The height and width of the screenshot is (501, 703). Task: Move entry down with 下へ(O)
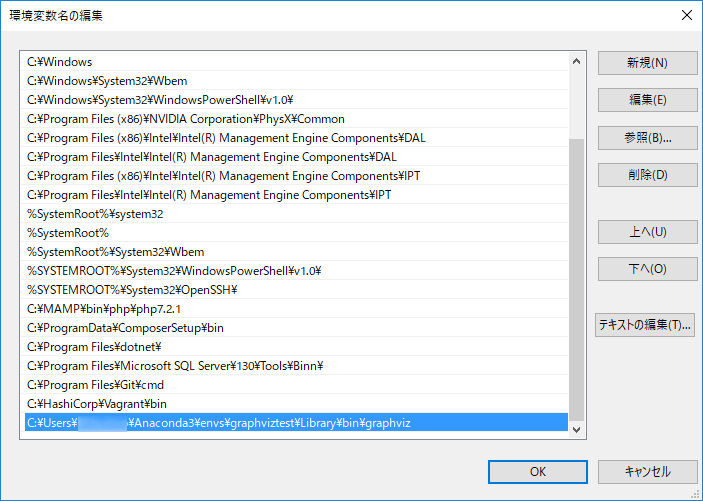tap(647, 269)
